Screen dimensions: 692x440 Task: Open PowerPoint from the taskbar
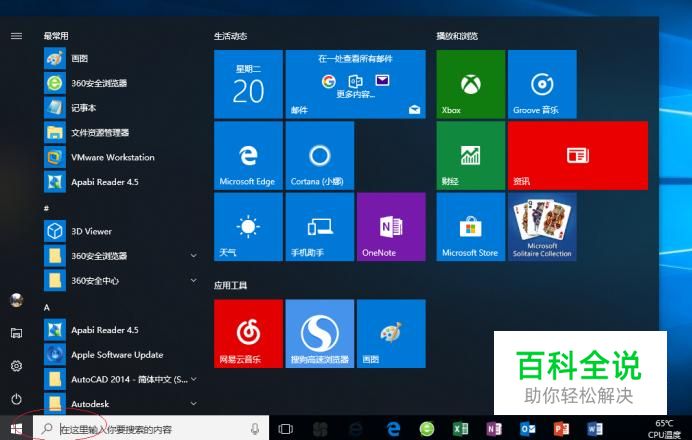coord(561,429)
